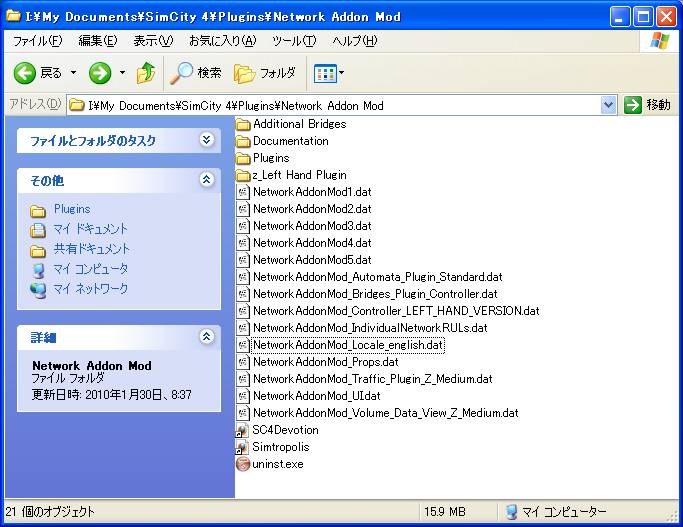Open the 表示(V) menu

click(153, 41)
